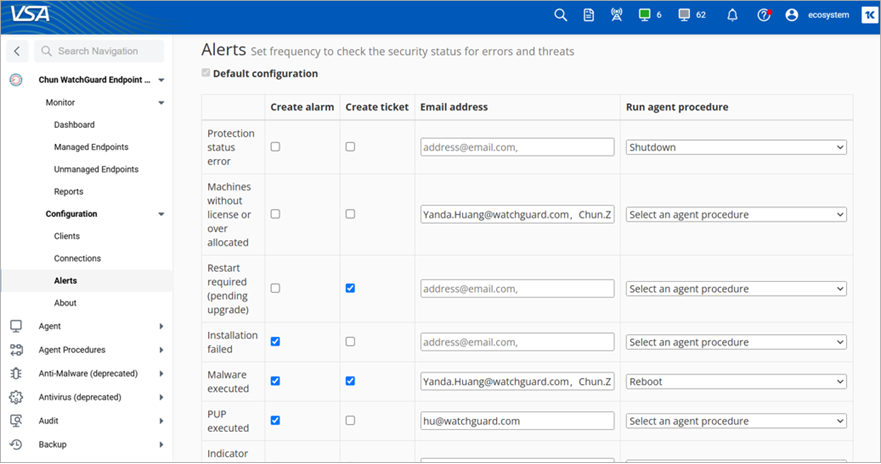Viewport: 881px width, 464px height.
Task: Open the About page
Action: pyautogui.click(x=65, y=303)
